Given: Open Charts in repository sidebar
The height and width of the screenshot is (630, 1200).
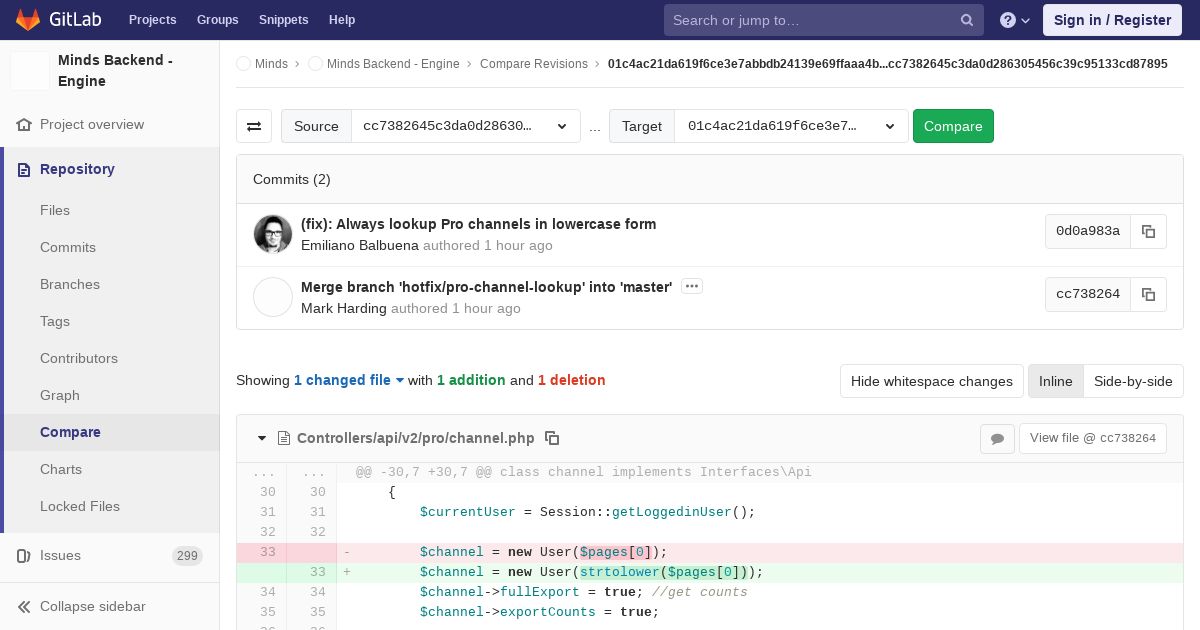Looking at the screenshot, I should 61,469.
